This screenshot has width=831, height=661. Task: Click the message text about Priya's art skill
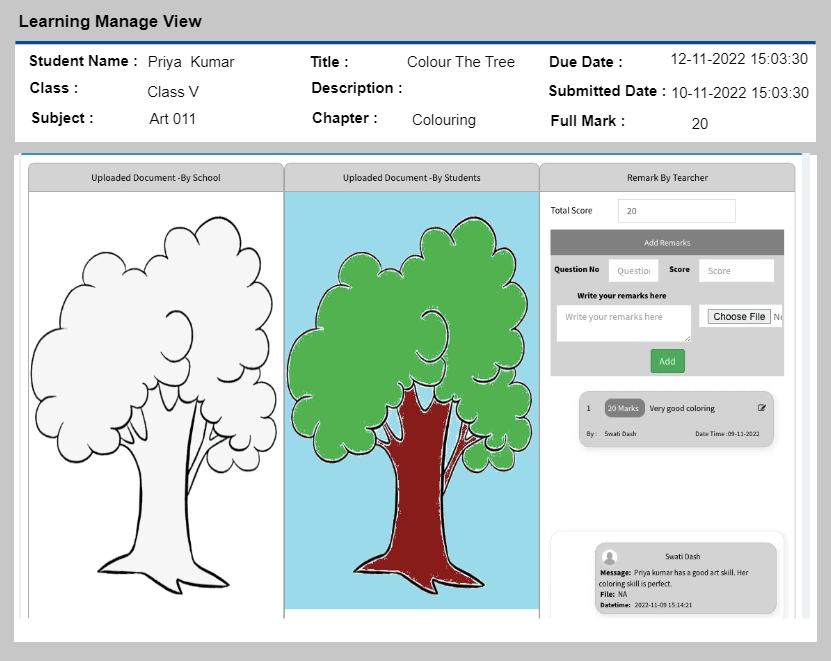[x=674, y=578]
